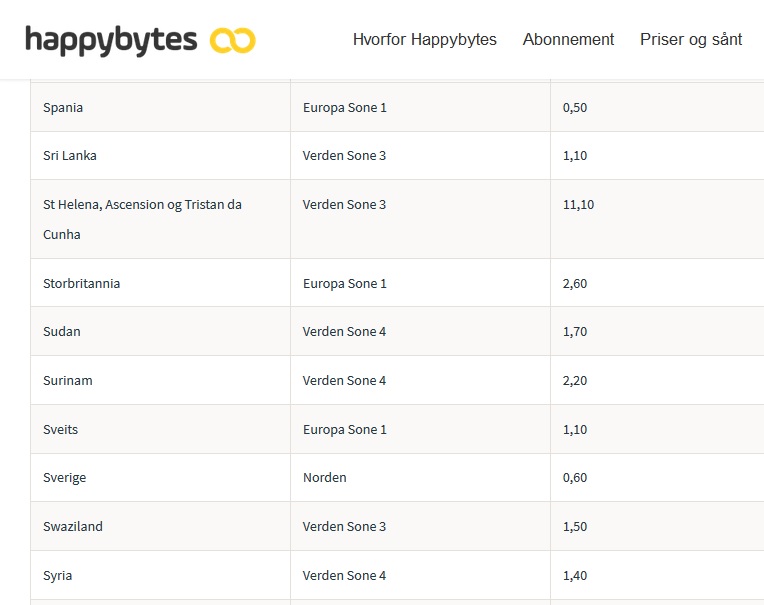The height and width of the screenshot is (605, 764).
Task: Click Verden Sone 3 in Swaziland row
Action: 344,527
